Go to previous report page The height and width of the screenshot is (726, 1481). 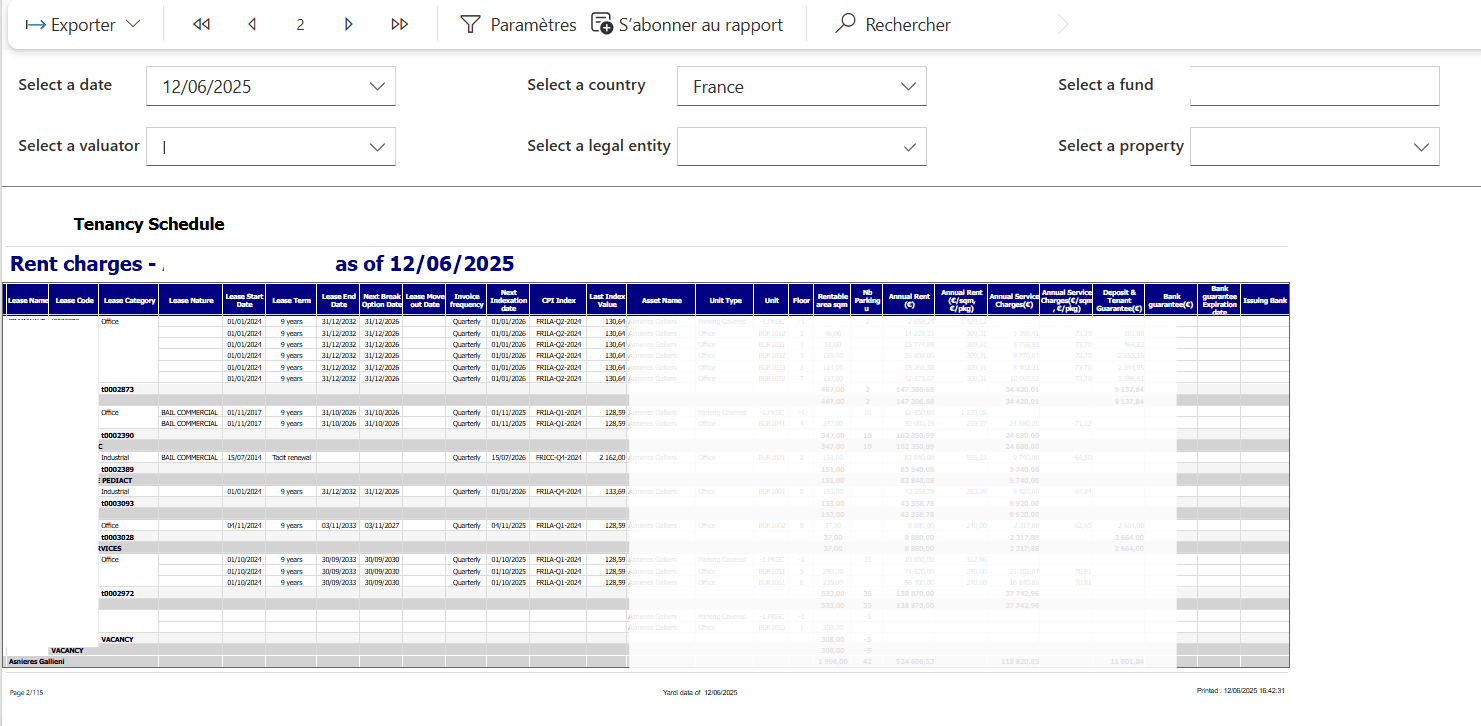pyautogui.click(x=251, y=25)
